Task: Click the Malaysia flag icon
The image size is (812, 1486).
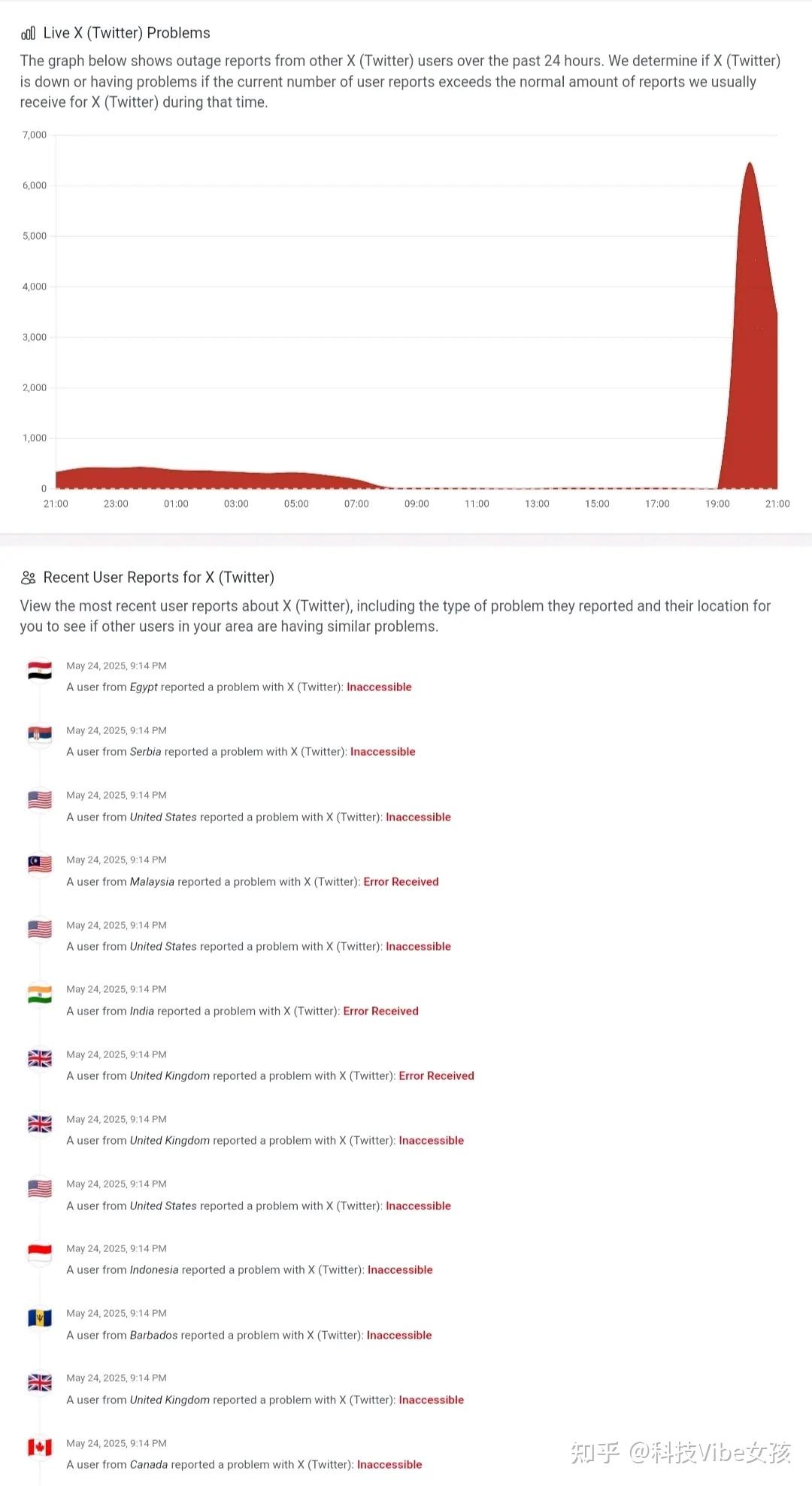Action: (40, 865)
